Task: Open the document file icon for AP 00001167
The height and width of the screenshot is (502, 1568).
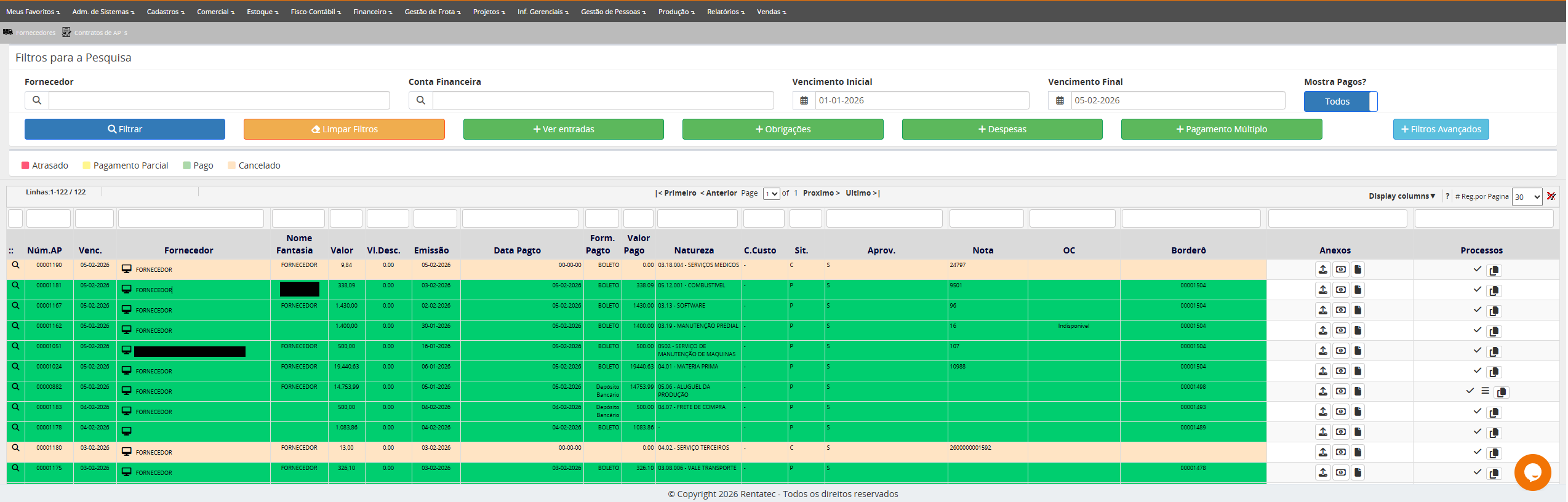Action: (1358, 310)
